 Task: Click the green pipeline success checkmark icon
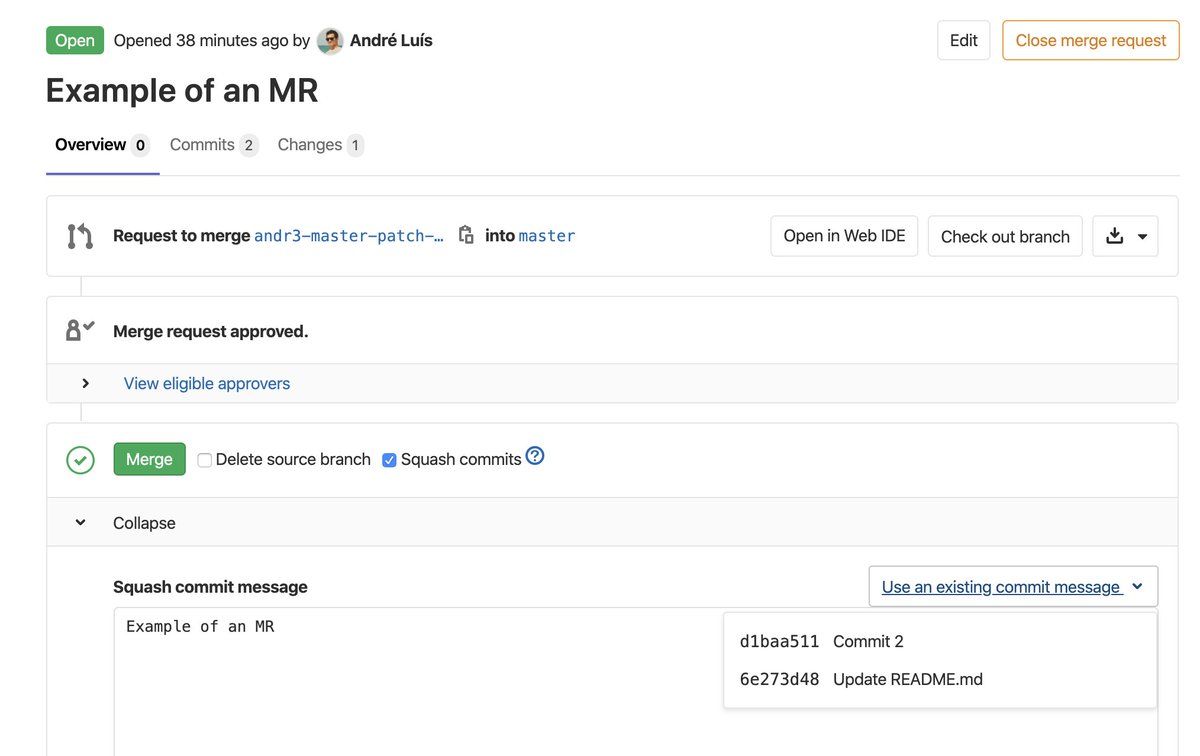pos(80,460)
